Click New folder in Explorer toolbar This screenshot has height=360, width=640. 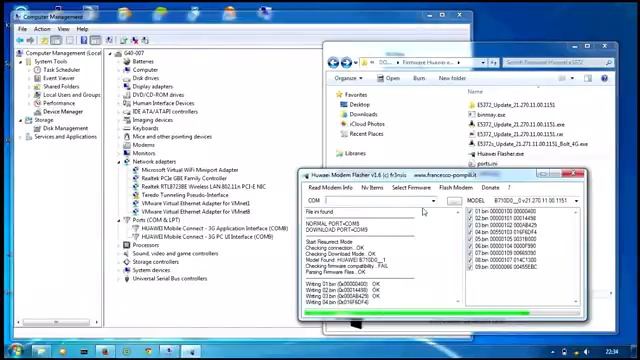(452, 78)
